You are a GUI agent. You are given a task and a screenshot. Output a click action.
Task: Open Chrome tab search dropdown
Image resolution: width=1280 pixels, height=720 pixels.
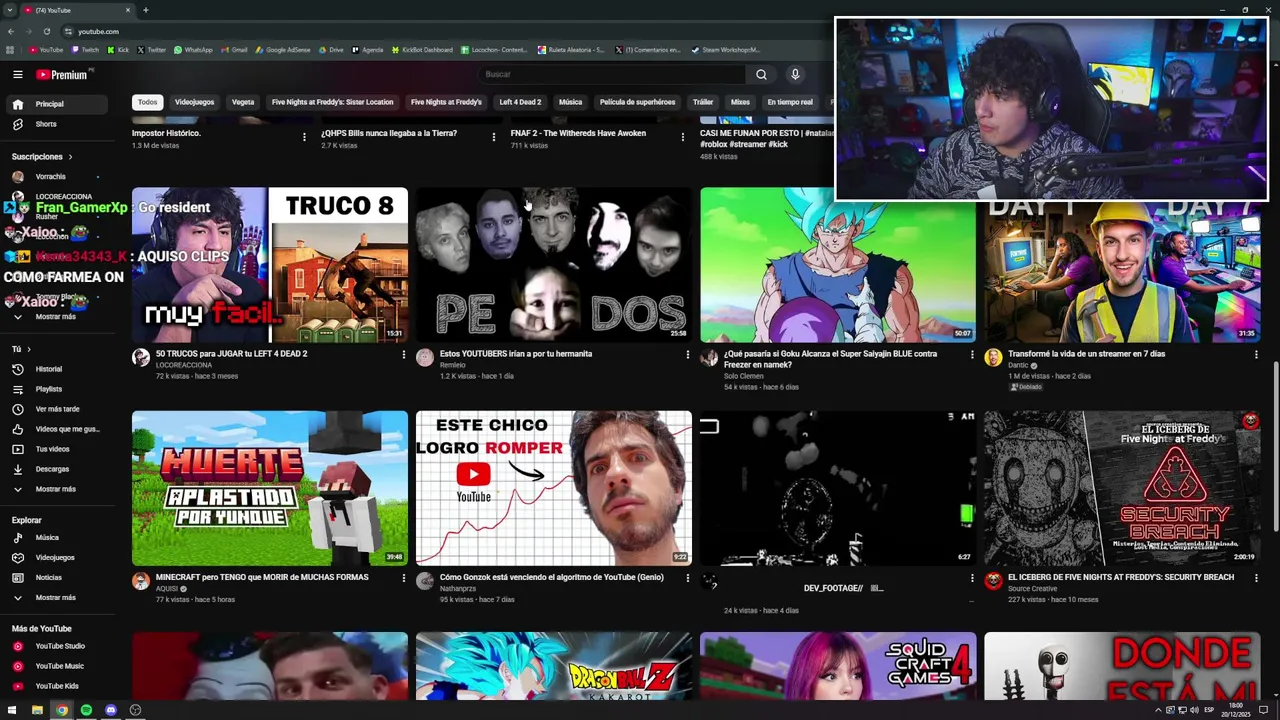[10, 10]
